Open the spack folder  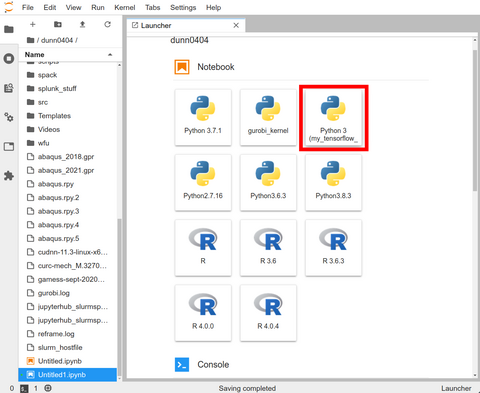pyautogui.click(x=68, y=75)
